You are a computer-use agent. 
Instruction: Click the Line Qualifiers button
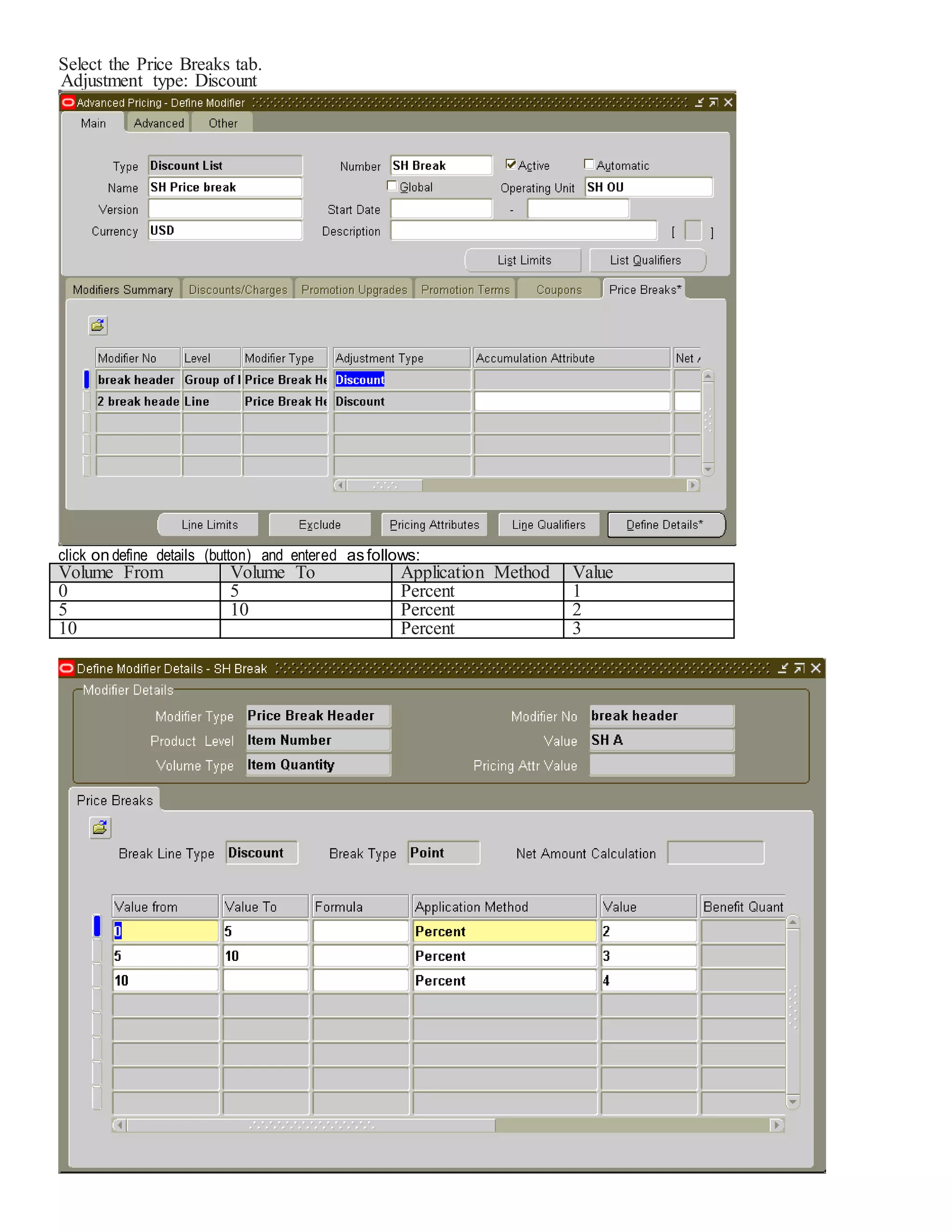coord(549,524)
